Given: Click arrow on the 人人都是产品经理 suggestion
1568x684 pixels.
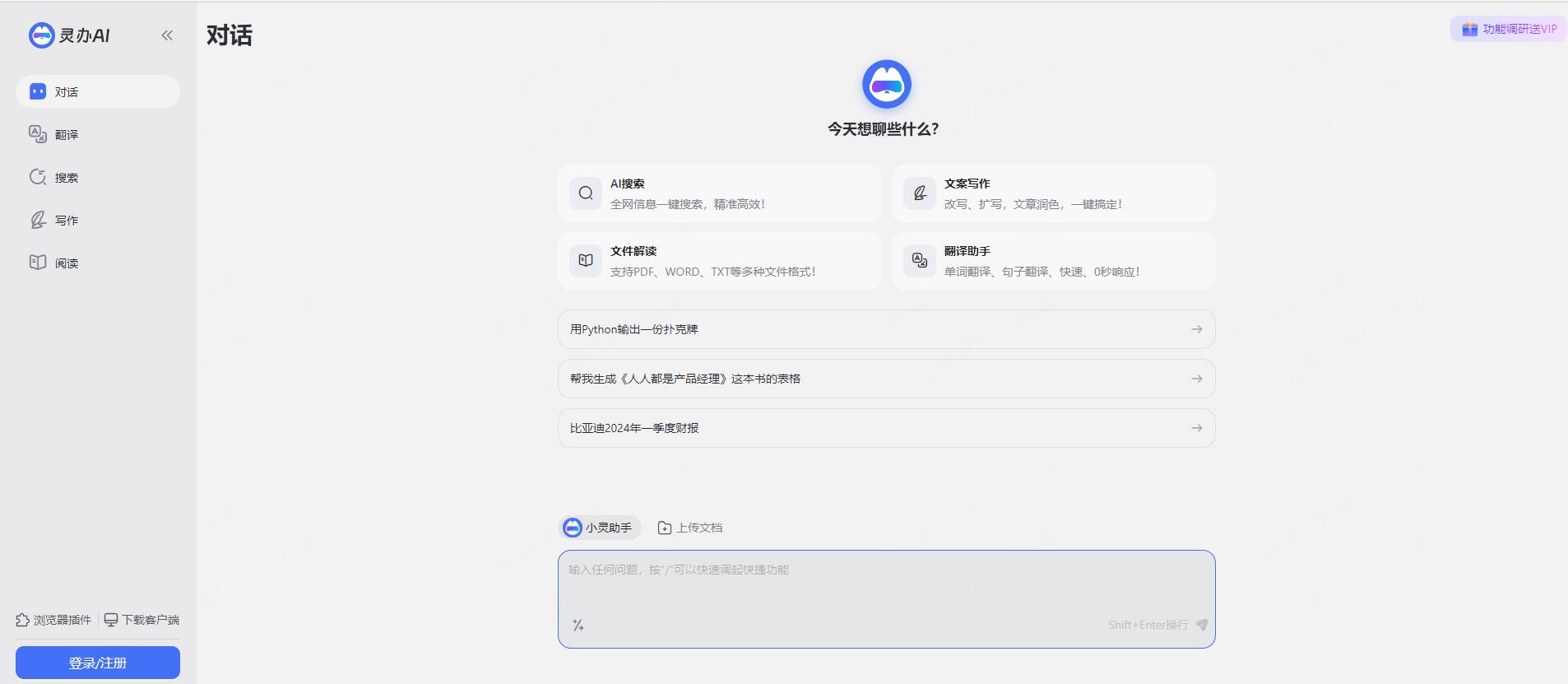Looking at the screenshot, I should (1197, 379).
